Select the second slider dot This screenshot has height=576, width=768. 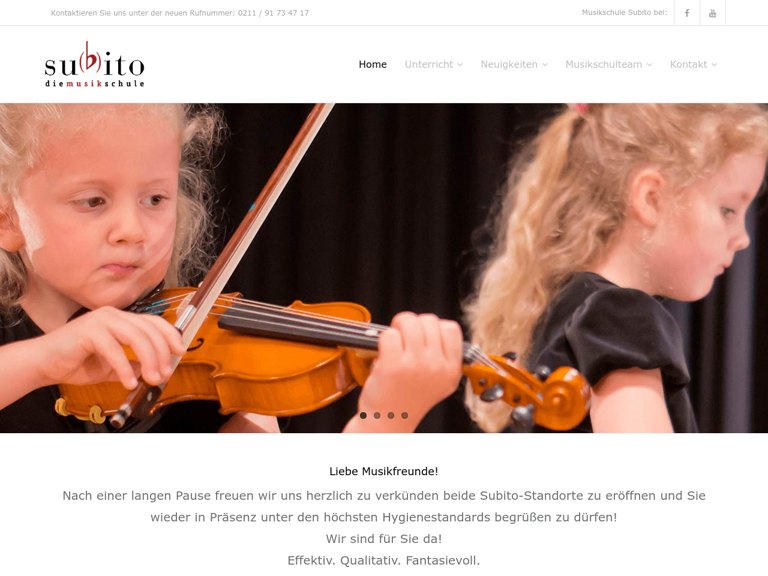377,415
